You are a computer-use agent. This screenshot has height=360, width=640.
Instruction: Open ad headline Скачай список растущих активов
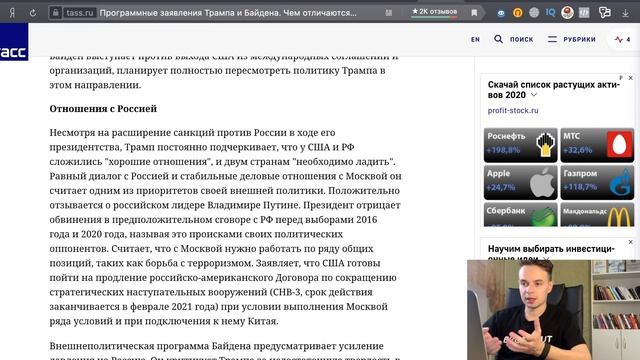point(553,90)
